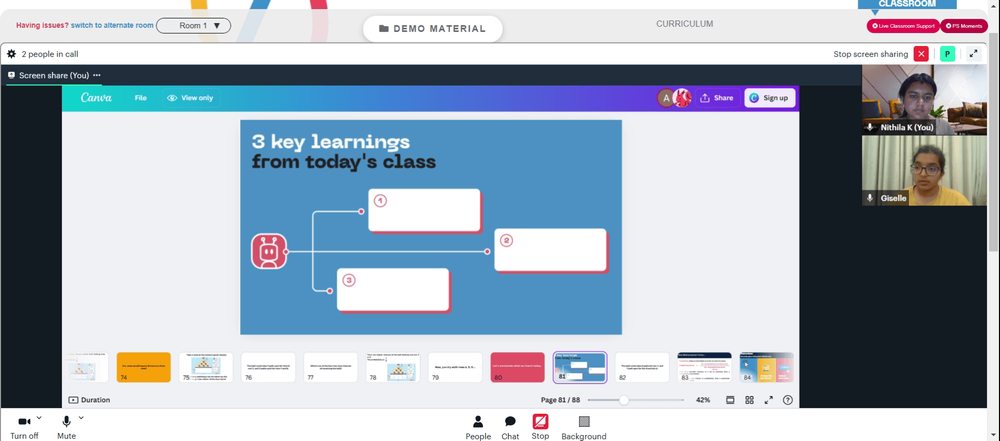Select slide thumbnail 75
1000x441 pixels.
[x=206, y=368]
